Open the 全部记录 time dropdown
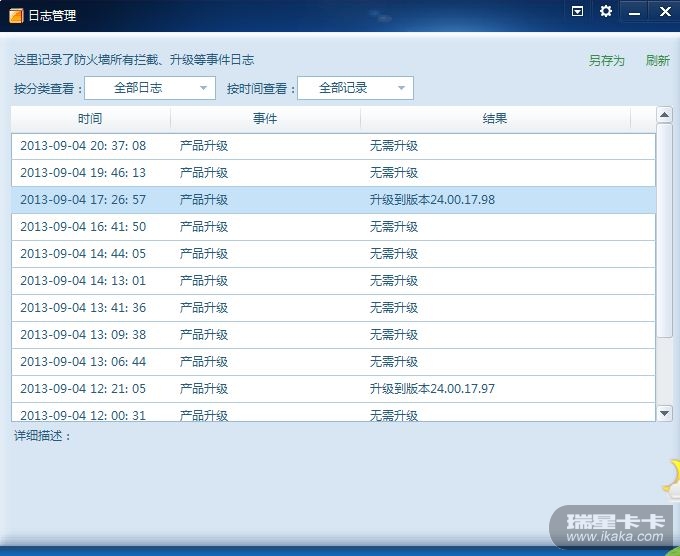 (355, 88)
